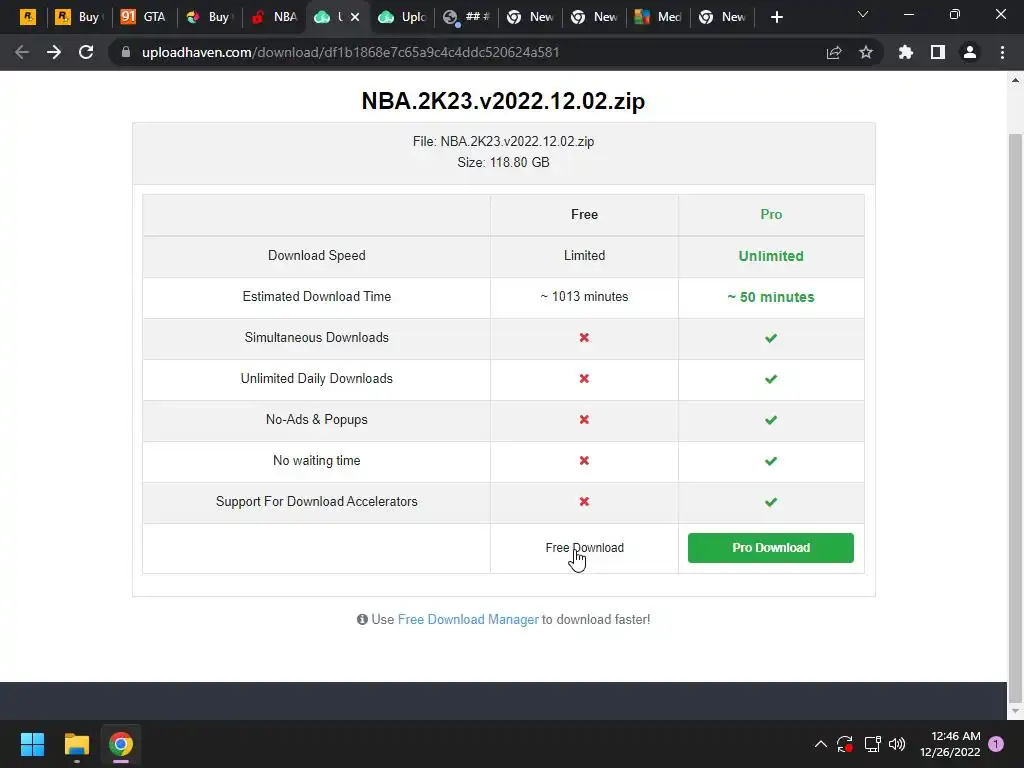
Task: Open the Extensions puzzle icon
Action: pyautogui.click(x=906, y=52)
